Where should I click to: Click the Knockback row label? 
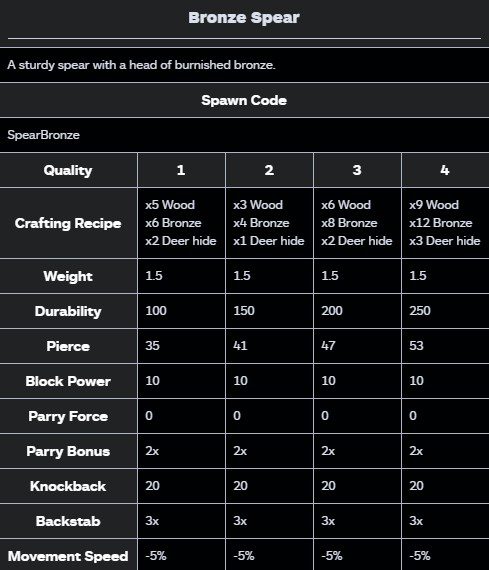[x=68, y=486]
